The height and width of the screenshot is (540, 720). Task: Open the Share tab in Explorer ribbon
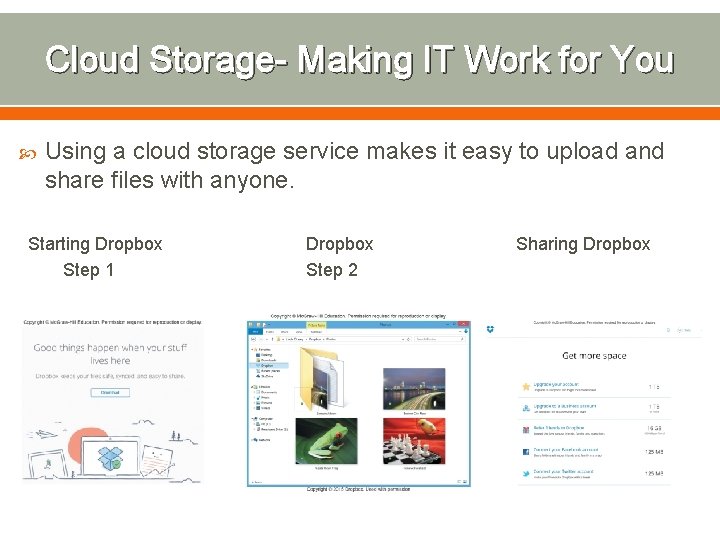tap(284, 332)
